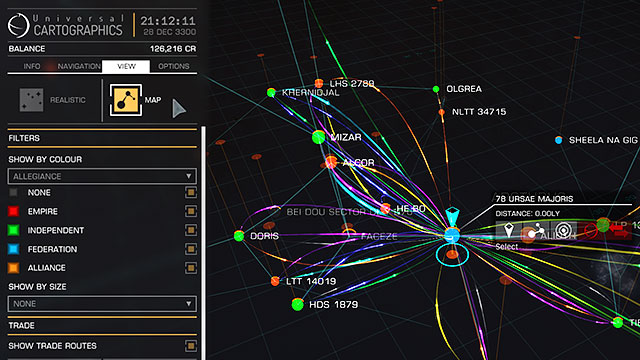
Task: Select the Sheela Na Gig star node
Action: pos(558,140)
